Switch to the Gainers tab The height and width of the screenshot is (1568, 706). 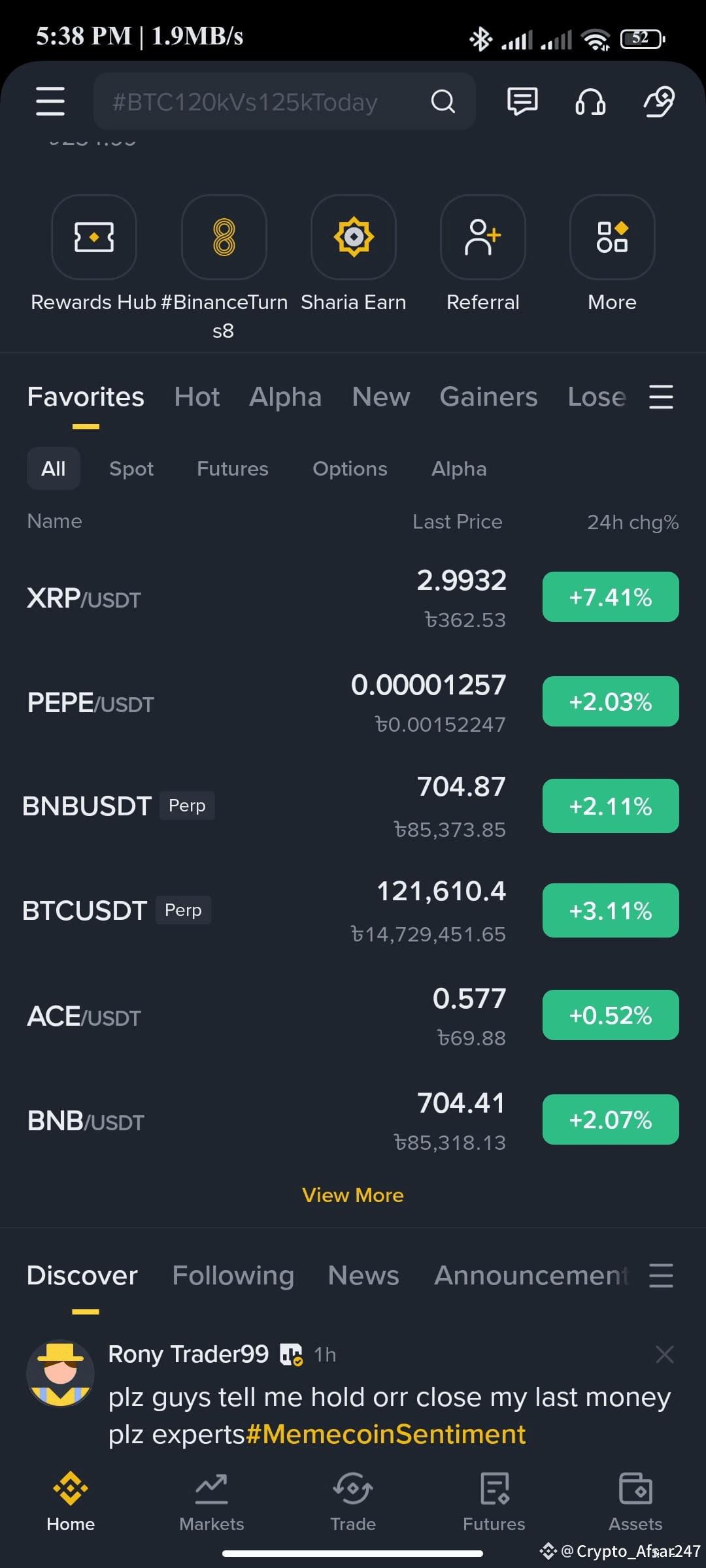coord(488,397)
